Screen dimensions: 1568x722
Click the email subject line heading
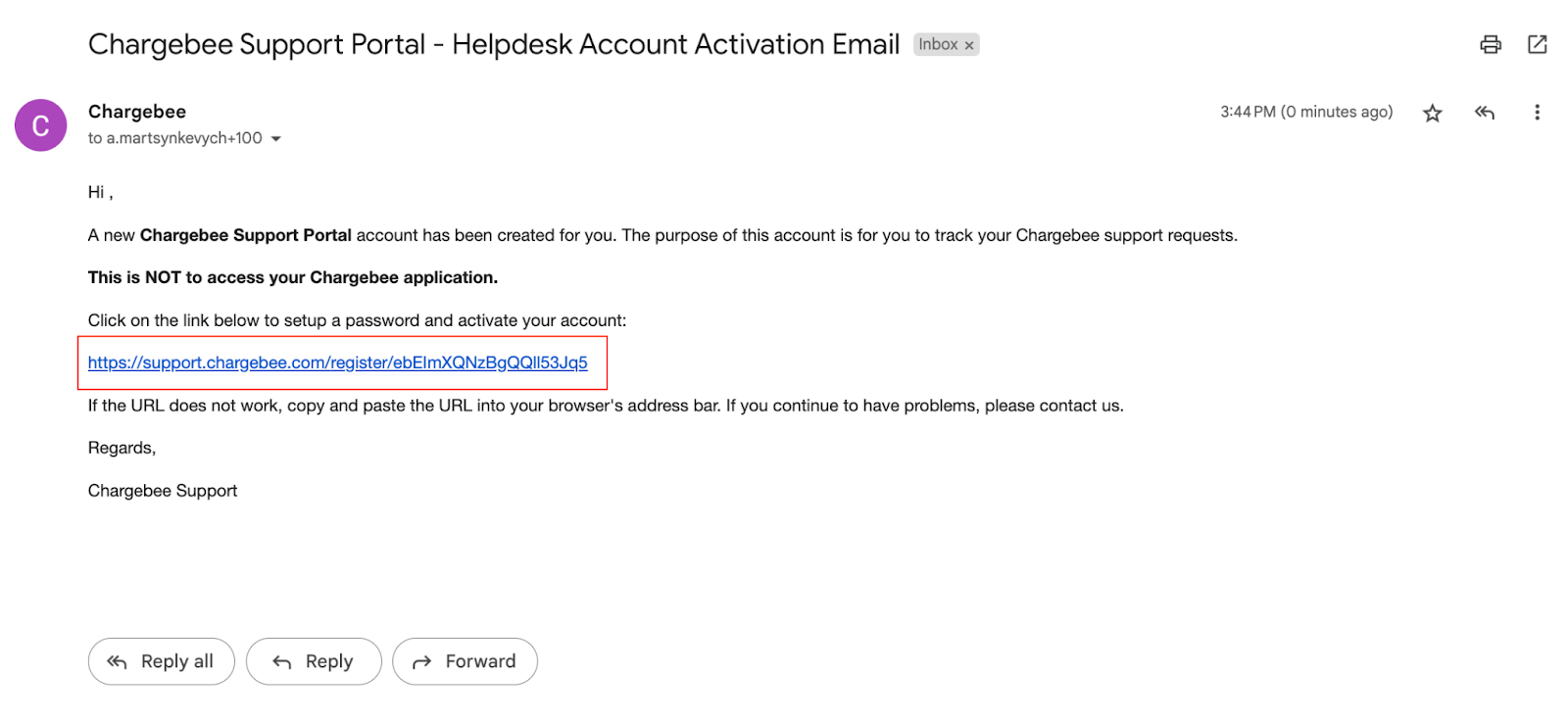[x=494, y=44]
